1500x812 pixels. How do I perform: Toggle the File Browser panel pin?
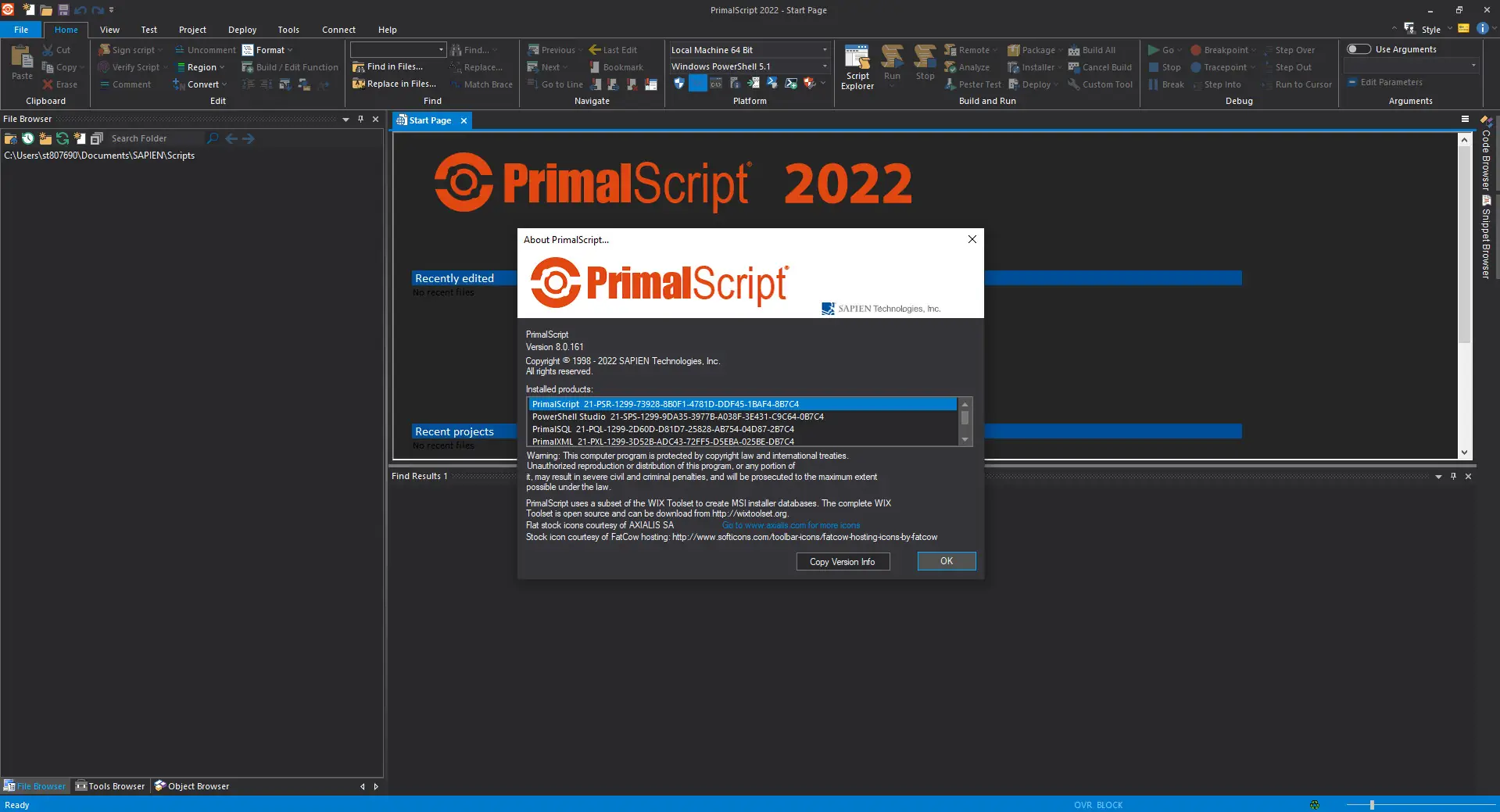(360, 120)
